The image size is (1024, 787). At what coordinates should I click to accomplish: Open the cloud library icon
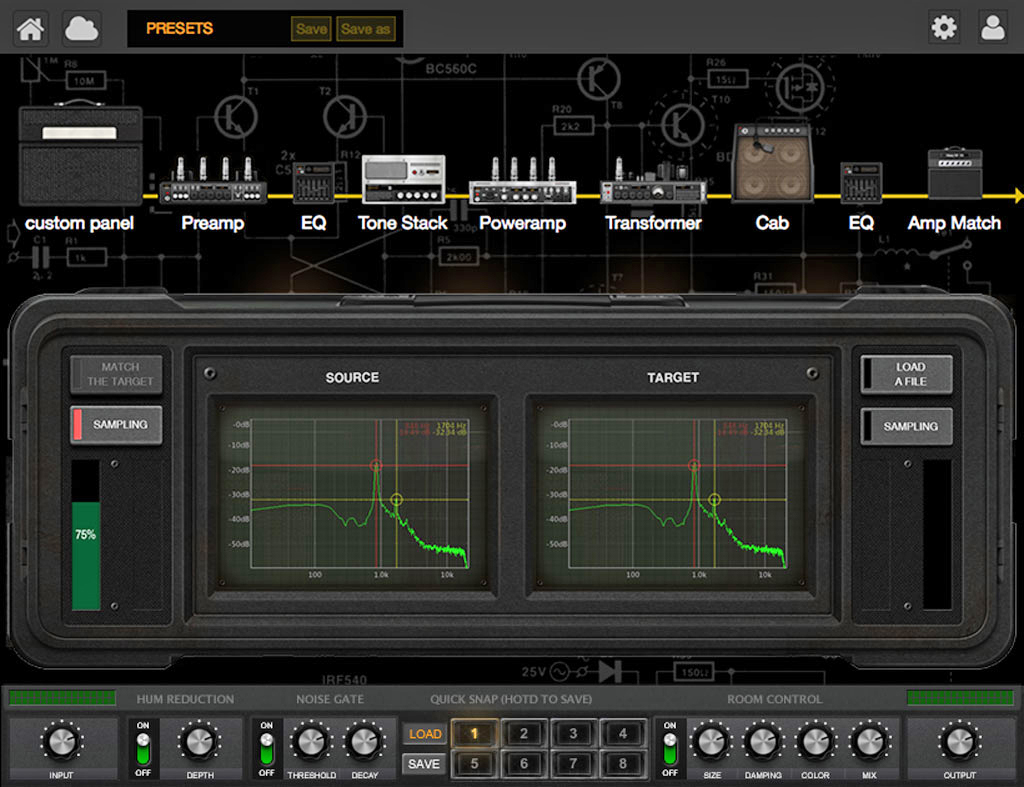[82, 28]
